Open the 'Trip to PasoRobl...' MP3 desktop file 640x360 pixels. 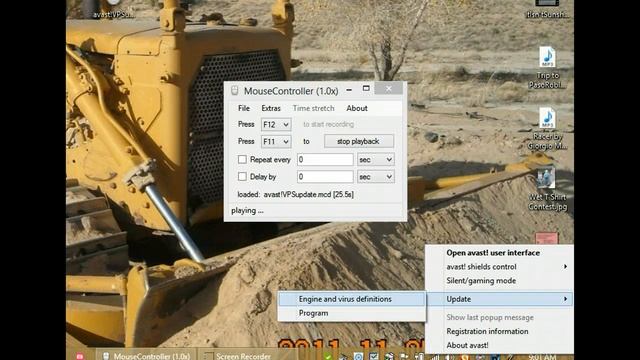pyautogui.click(x=547, y=68)
